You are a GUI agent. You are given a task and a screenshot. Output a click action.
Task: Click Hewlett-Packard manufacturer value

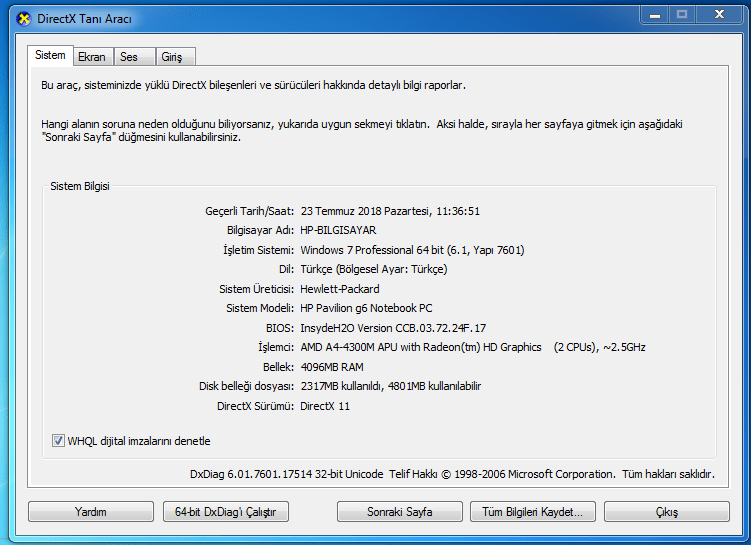point(340,289)
